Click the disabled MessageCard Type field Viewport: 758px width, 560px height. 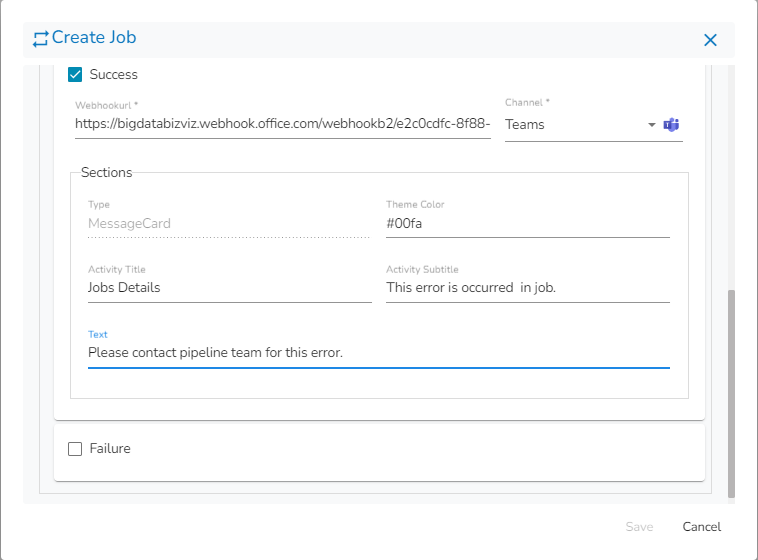coord(229,224)
